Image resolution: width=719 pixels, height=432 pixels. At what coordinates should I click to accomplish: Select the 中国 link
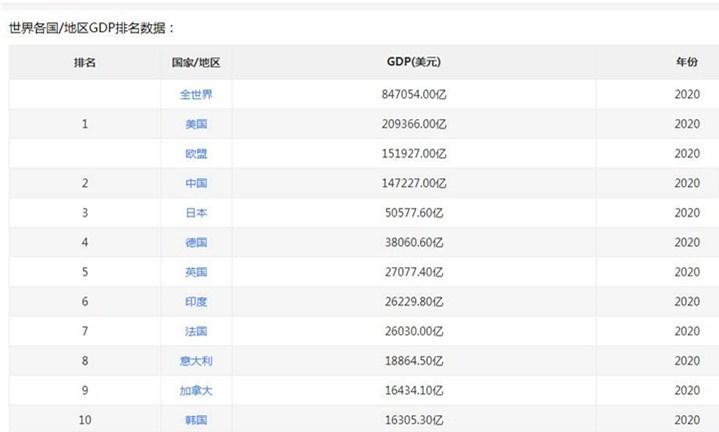(196, 183)
